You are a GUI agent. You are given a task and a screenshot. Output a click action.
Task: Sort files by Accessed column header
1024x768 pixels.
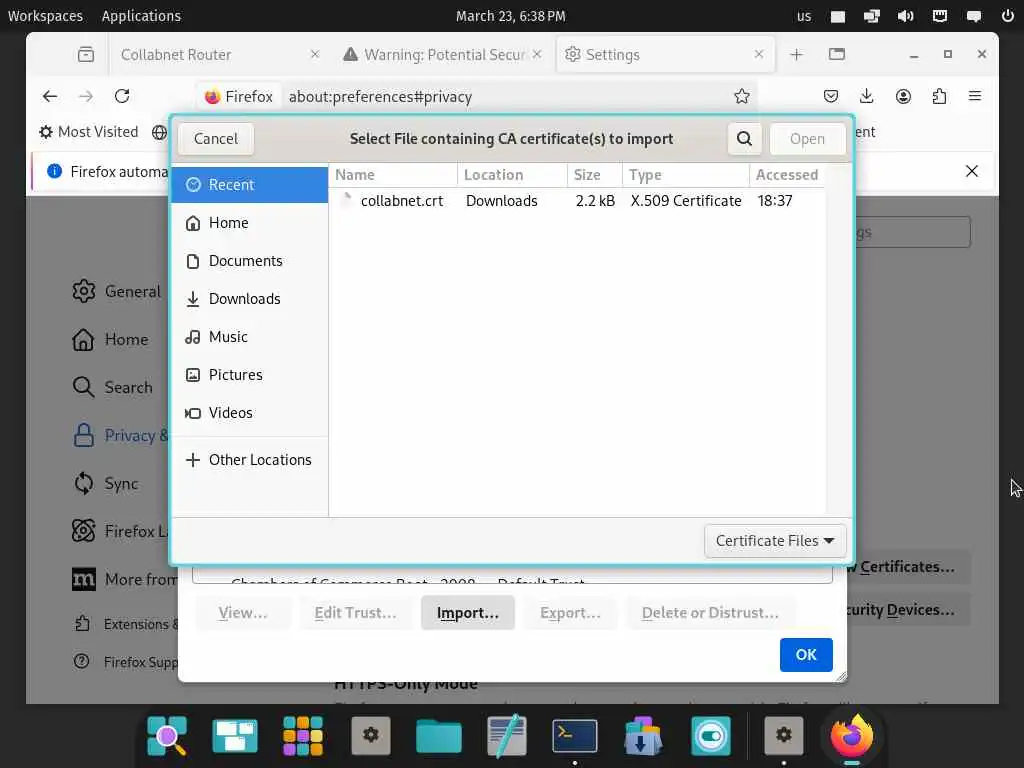[786, 174]
